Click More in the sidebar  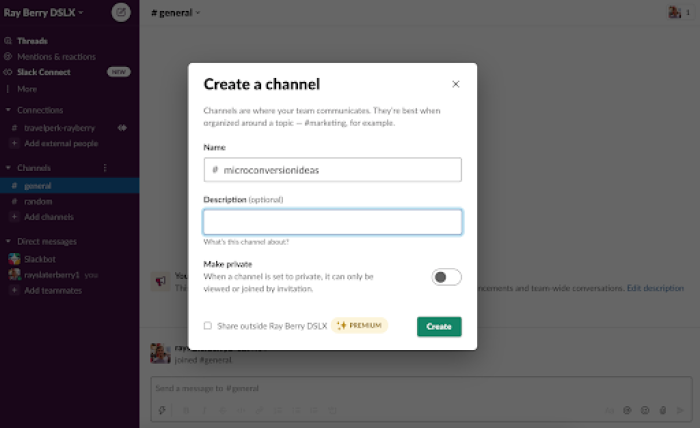(27, 89)
